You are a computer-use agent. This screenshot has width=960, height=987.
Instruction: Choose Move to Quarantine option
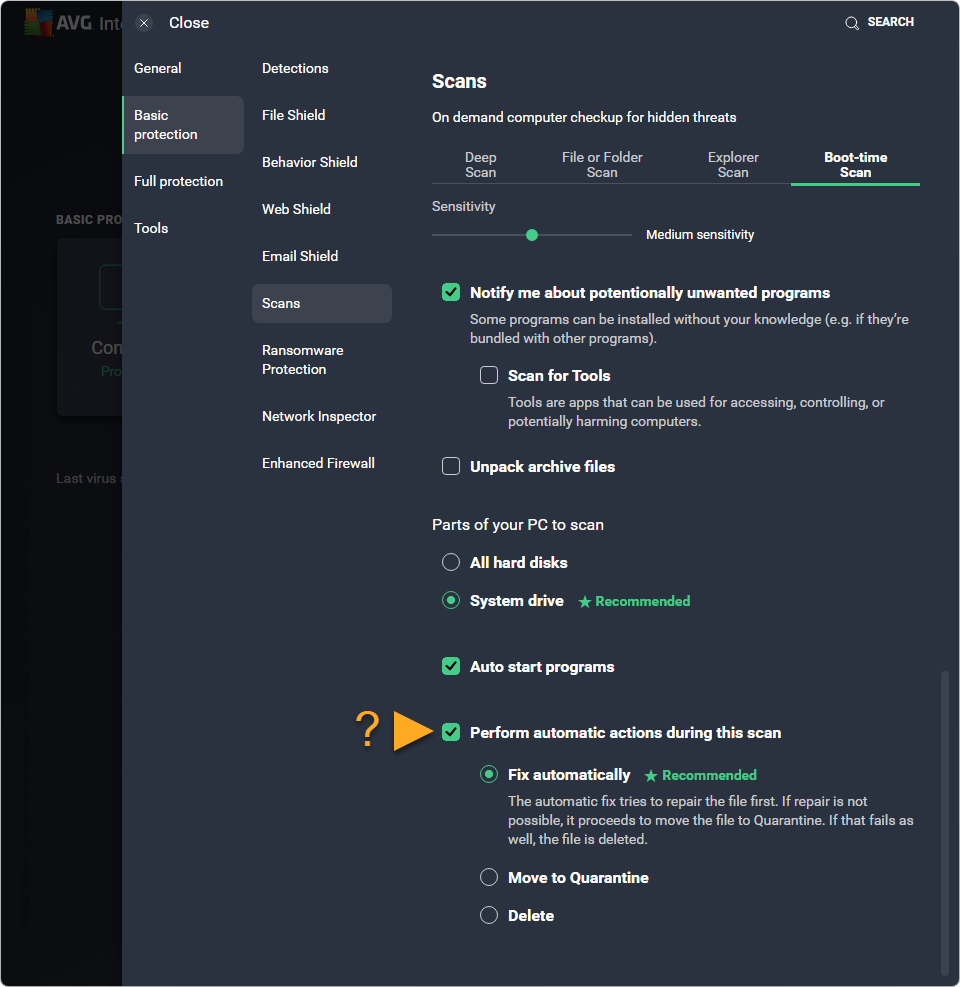[x=488, y=877]
